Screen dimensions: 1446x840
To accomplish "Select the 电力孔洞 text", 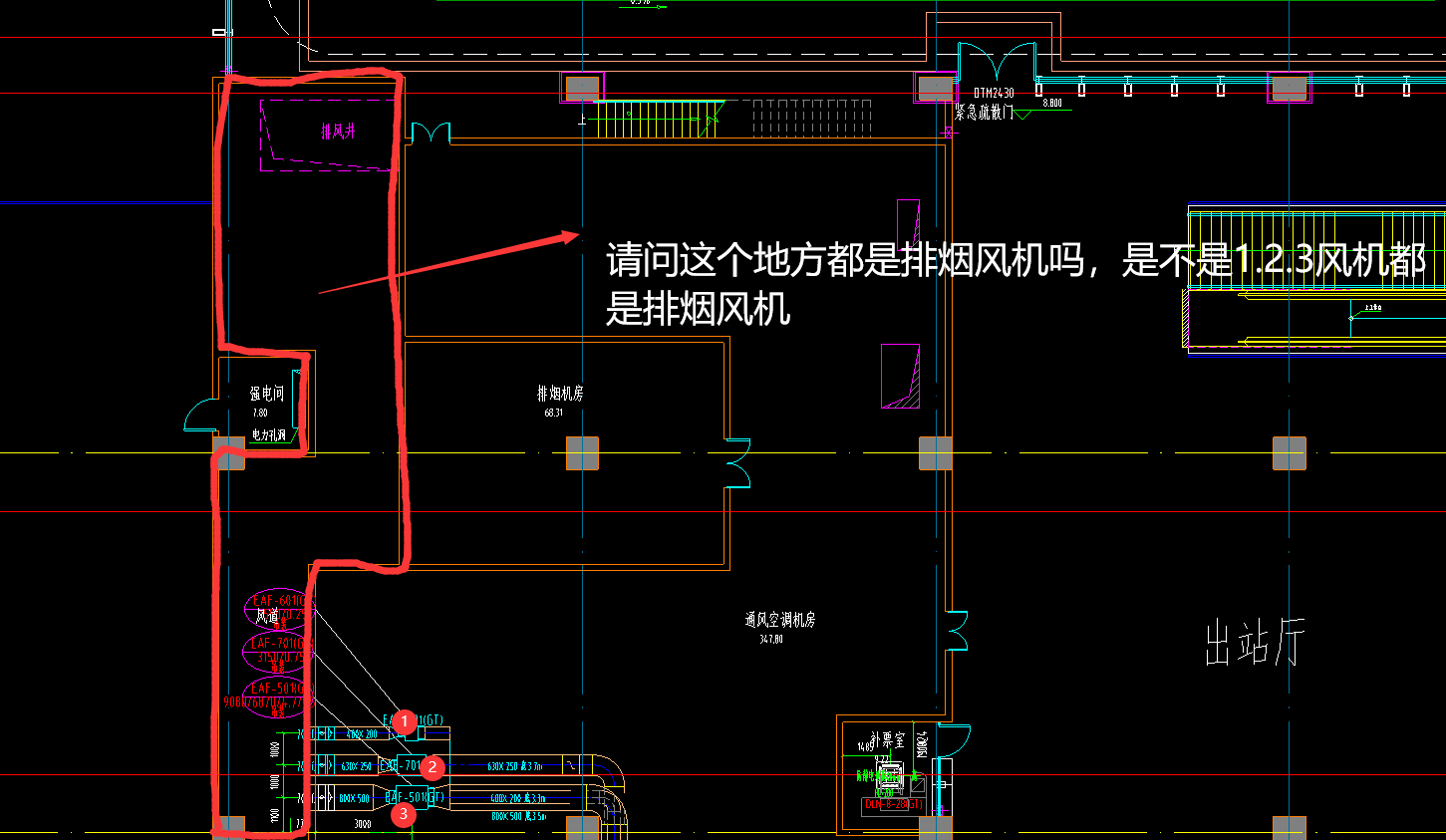I will coord(268,434).
